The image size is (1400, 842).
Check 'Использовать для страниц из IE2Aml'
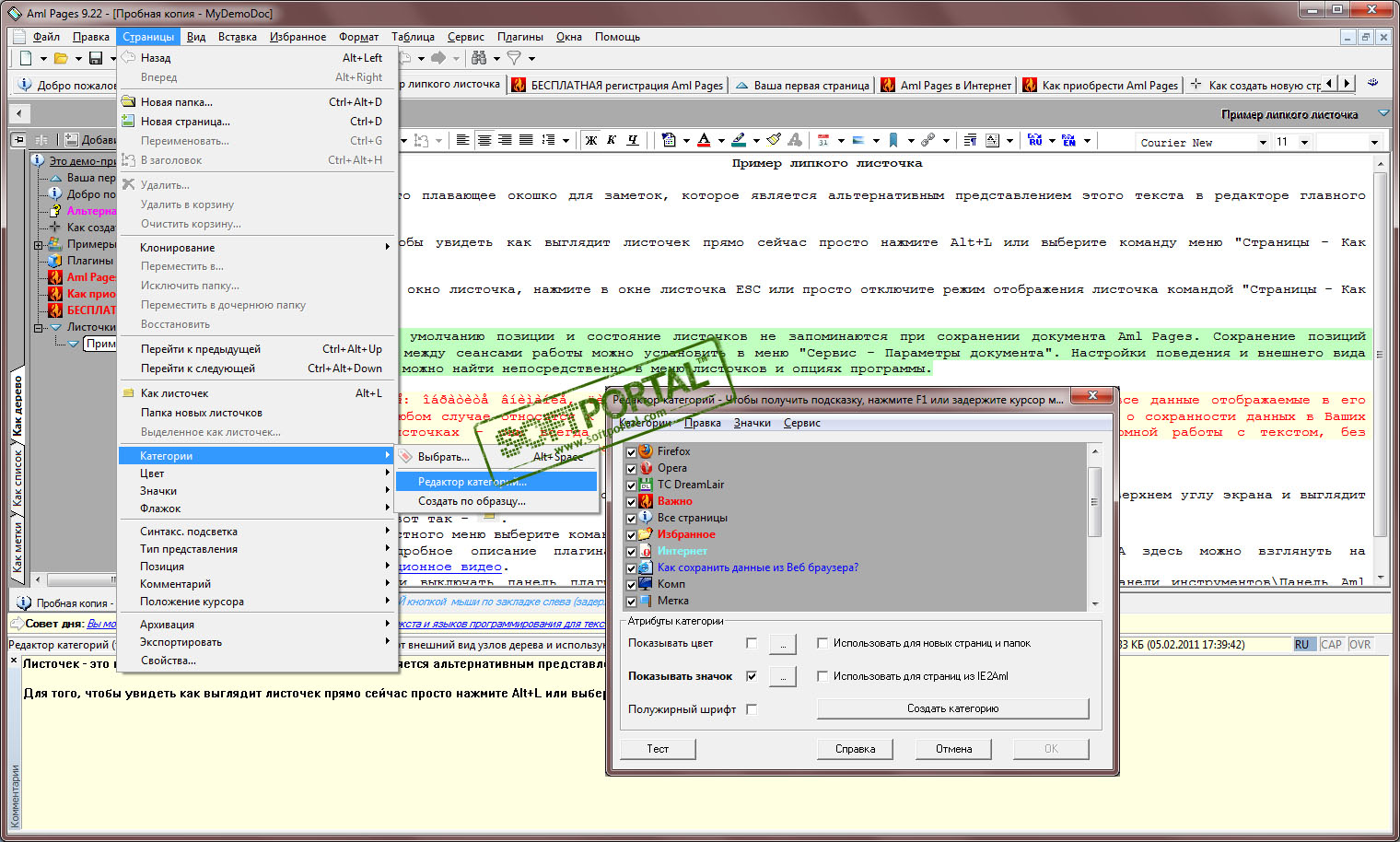pos(822,676)
